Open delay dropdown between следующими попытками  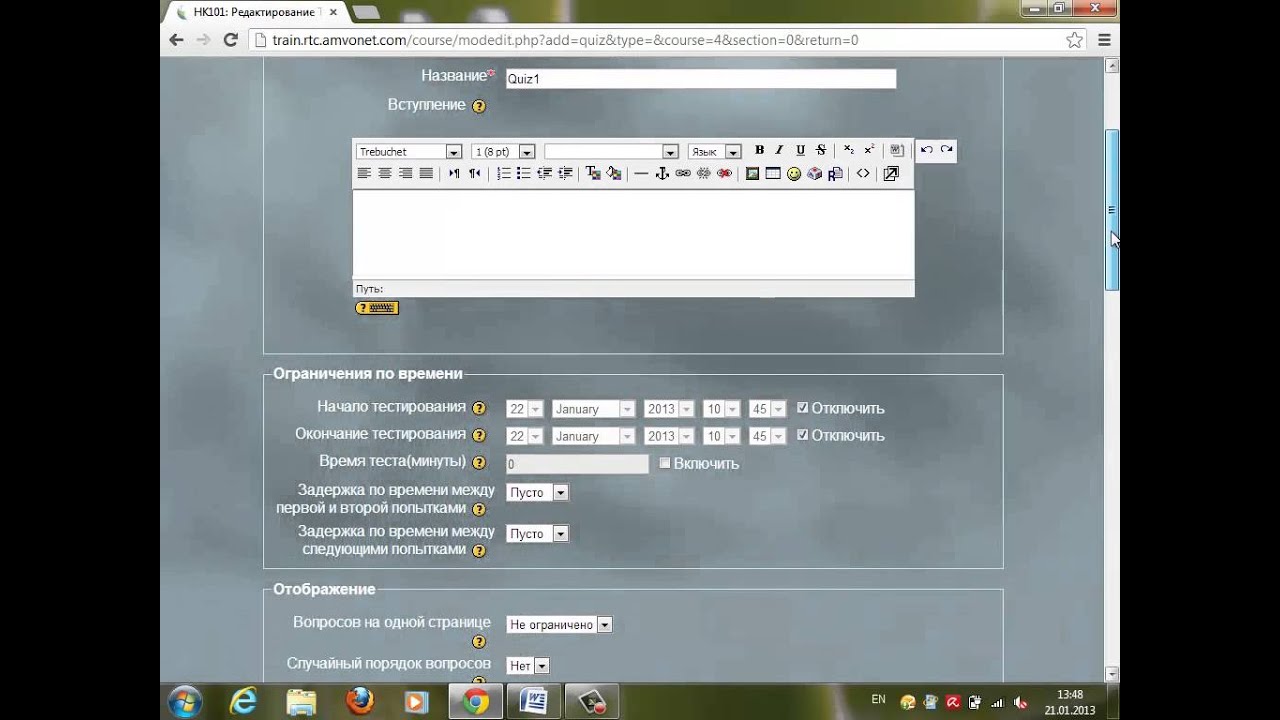(x=537, y=534)
